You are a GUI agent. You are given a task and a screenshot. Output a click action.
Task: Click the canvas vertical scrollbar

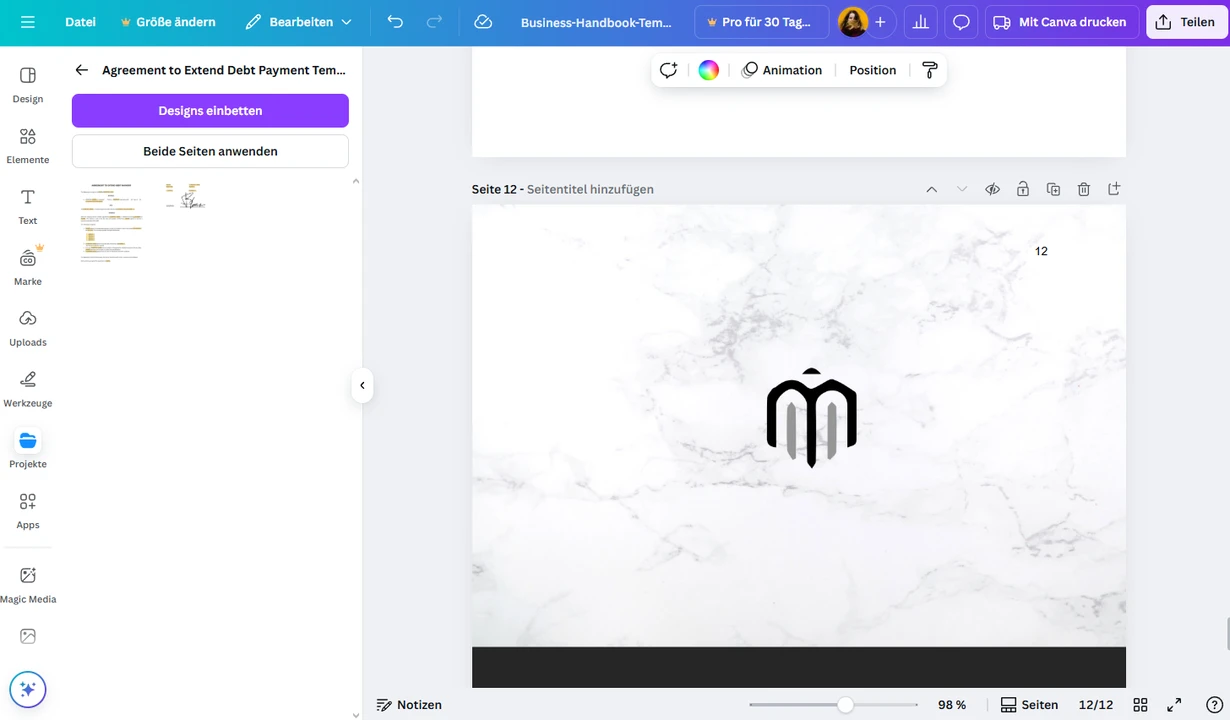(1226, 634)
